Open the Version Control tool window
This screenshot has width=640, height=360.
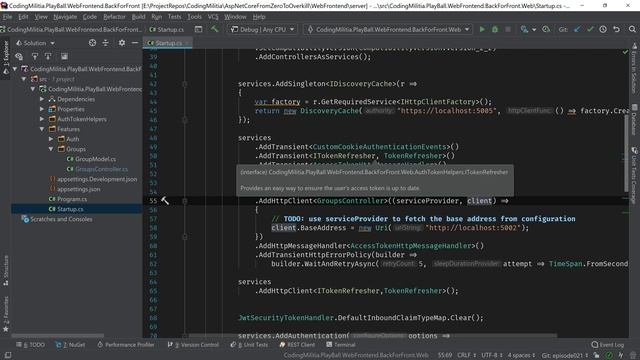[x=193, y=345]
